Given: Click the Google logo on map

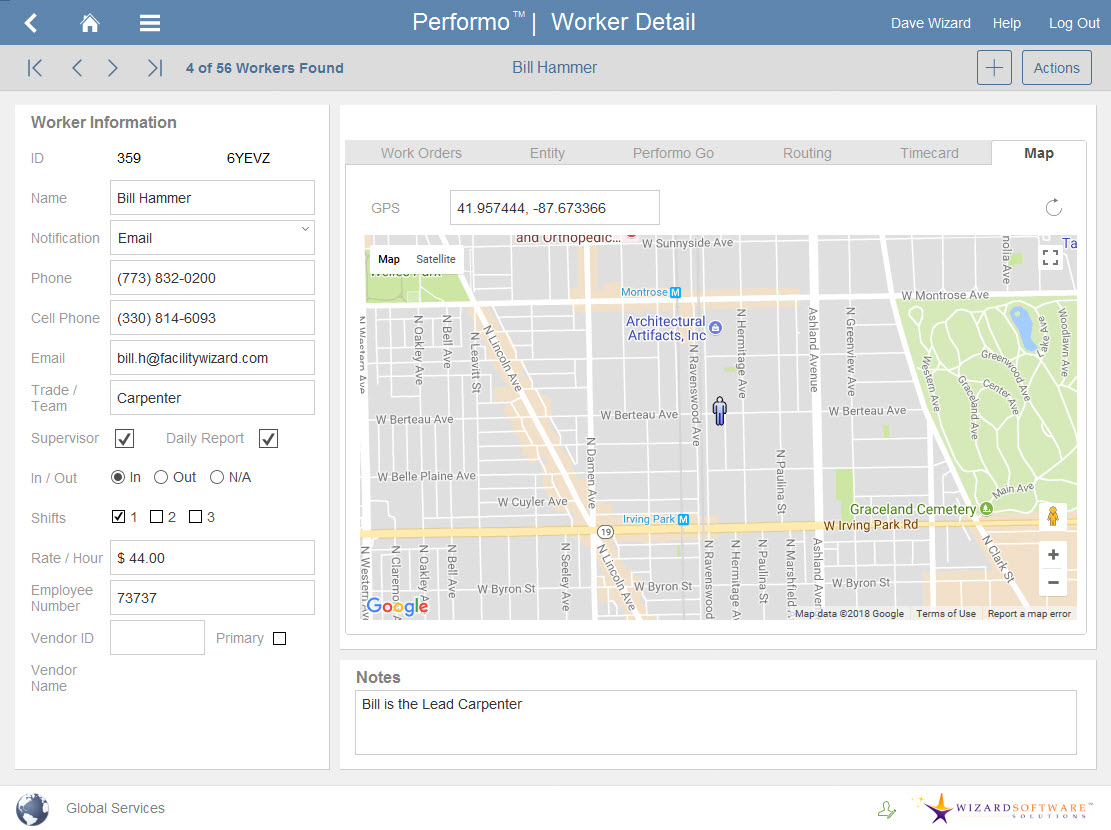Looking at the screenshot, I should [x=397, y=606].
